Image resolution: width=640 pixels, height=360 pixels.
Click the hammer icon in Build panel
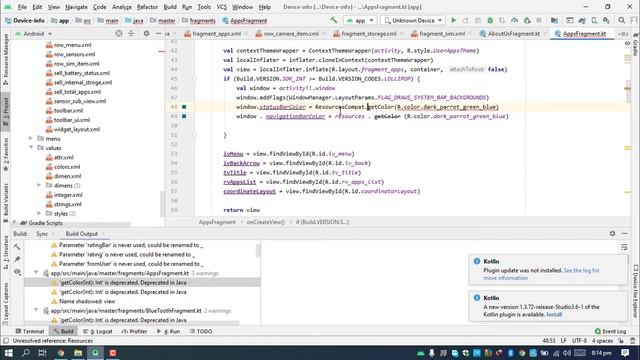[x=17, y=247]
